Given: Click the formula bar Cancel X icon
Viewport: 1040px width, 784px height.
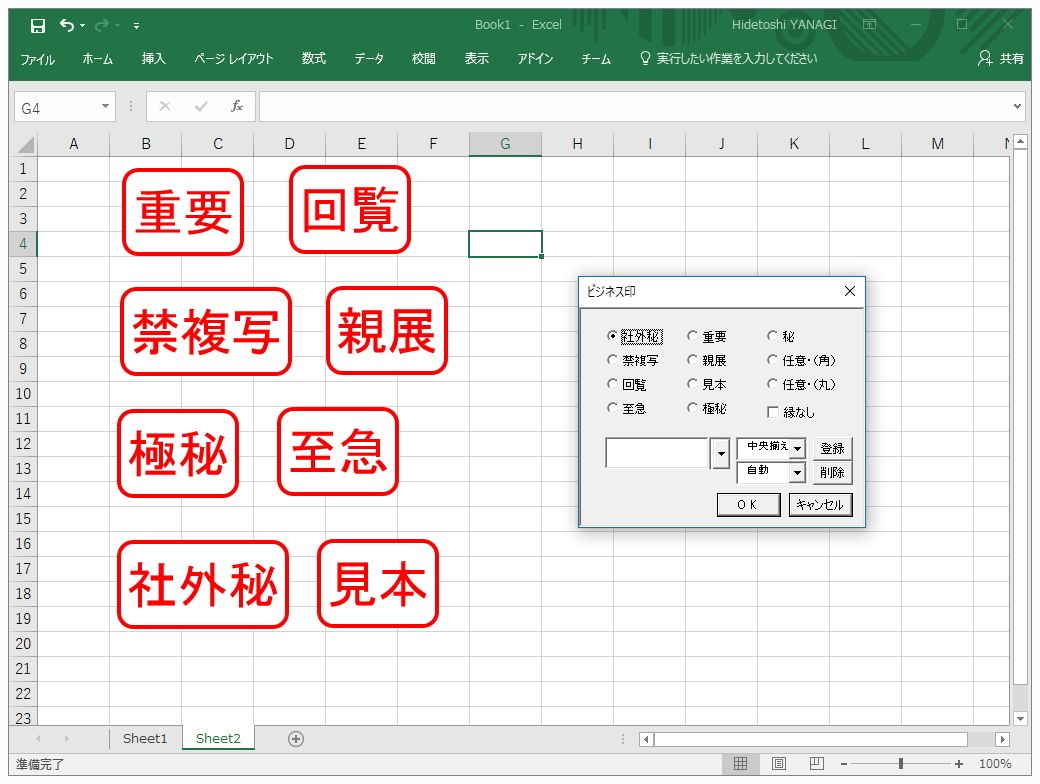Looking at the screenshot, I should coord(165,106).
